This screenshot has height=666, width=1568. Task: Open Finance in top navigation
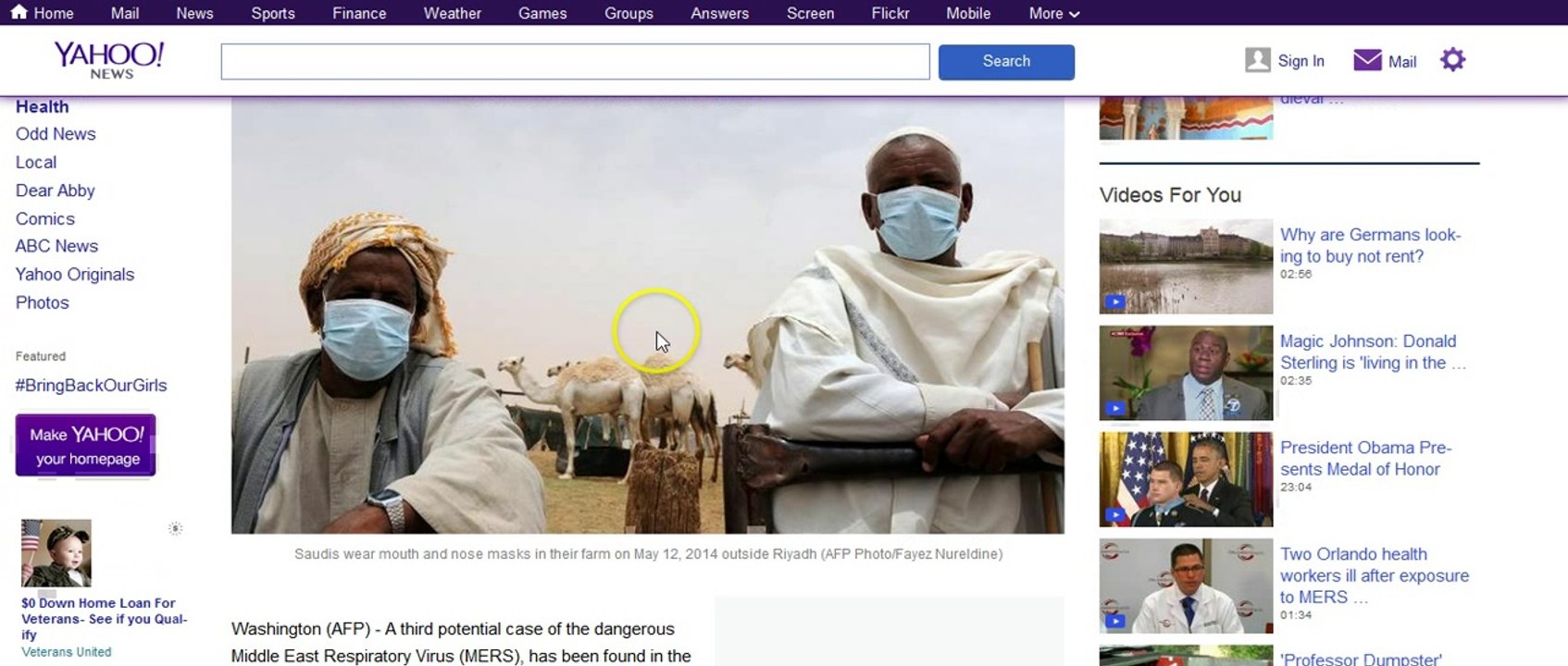coord(359,13)
